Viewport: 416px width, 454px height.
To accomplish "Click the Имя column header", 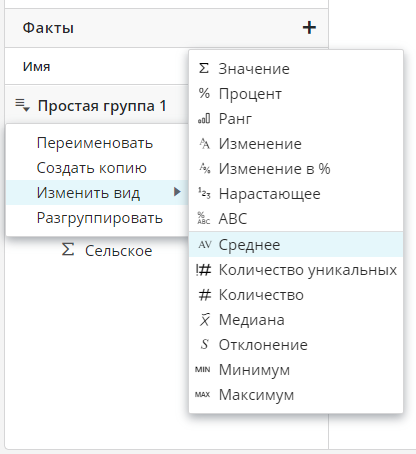I will pyautogui.click(x=37, y=67).
